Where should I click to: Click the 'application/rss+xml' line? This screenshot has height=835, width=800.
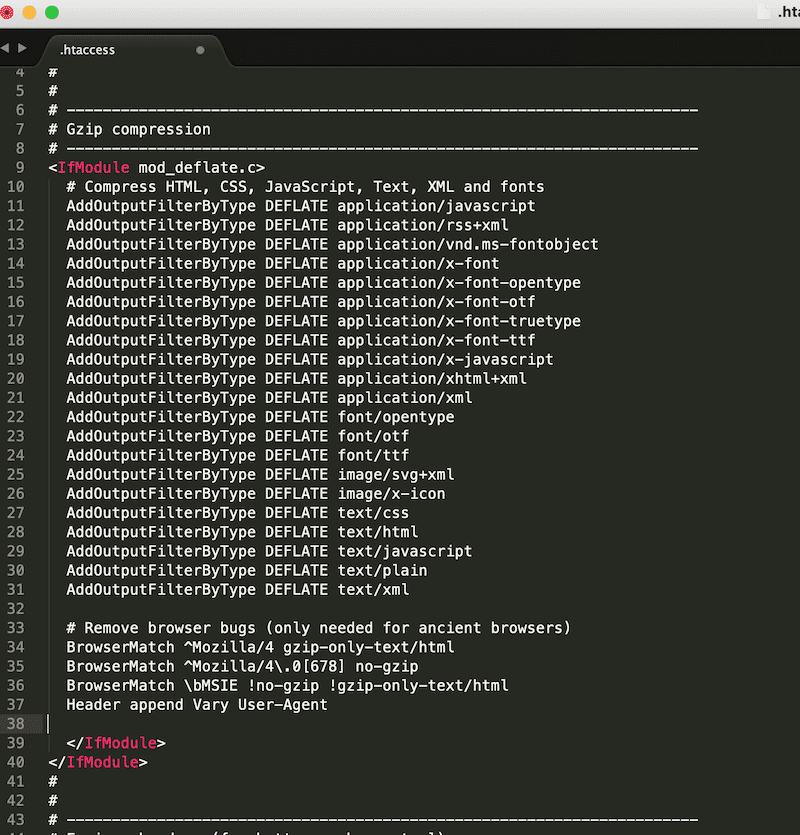tap(288, 225)
